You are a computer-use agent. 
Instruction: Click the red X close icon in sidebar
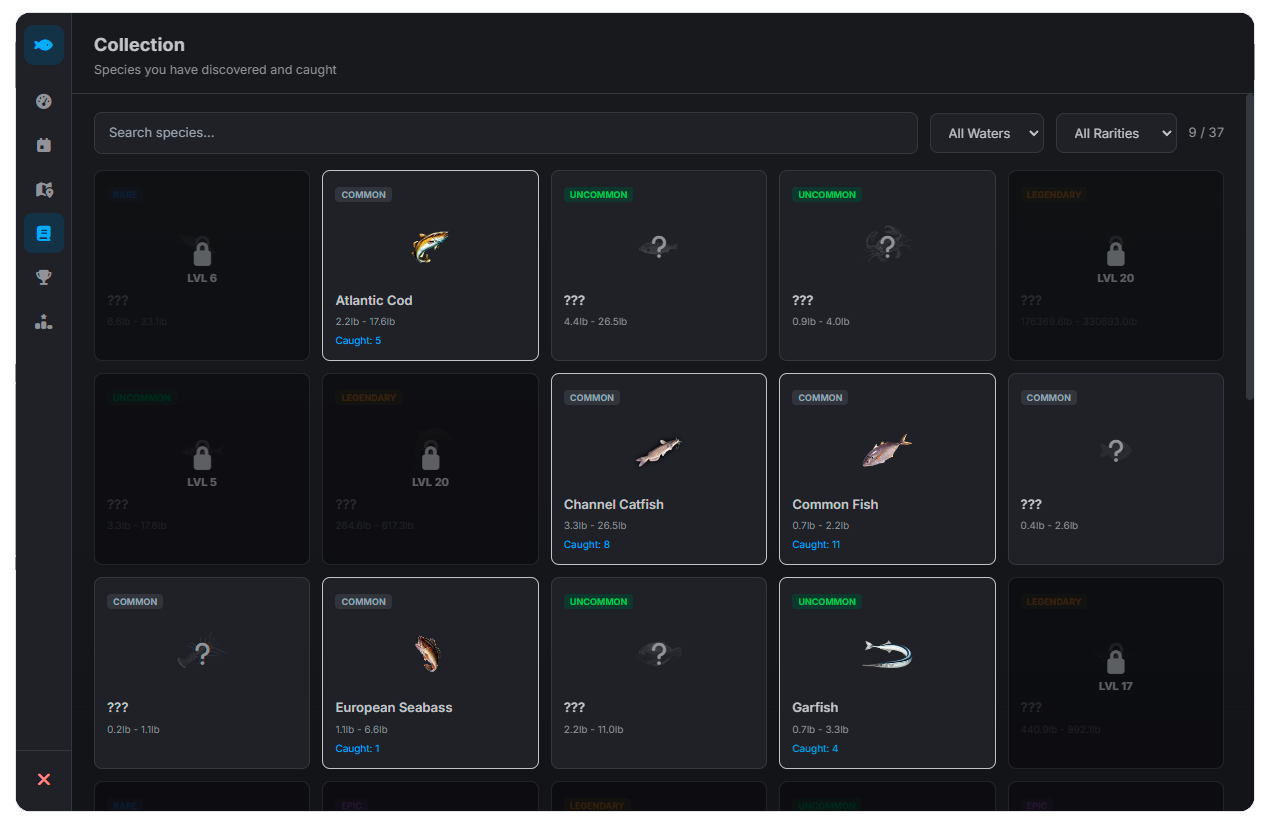click(44, 779)
